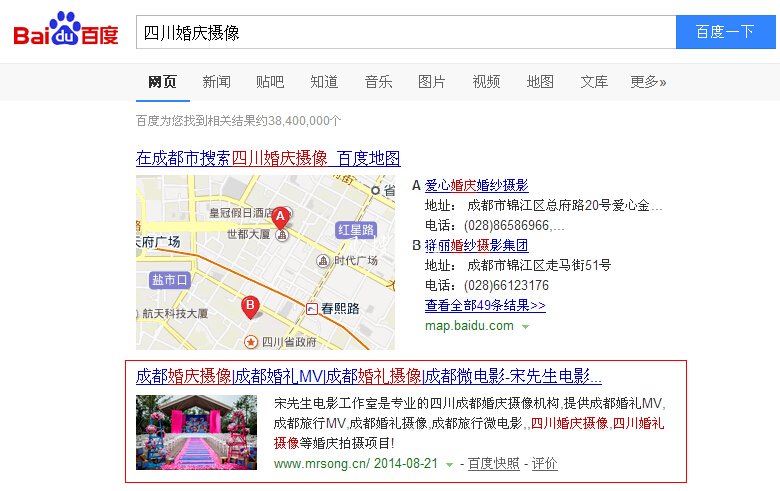Image resolution: width=780 pixels, height=491 pixels.
Task: Click the 四川省政府 map icon
Action: tap(251, 342)
